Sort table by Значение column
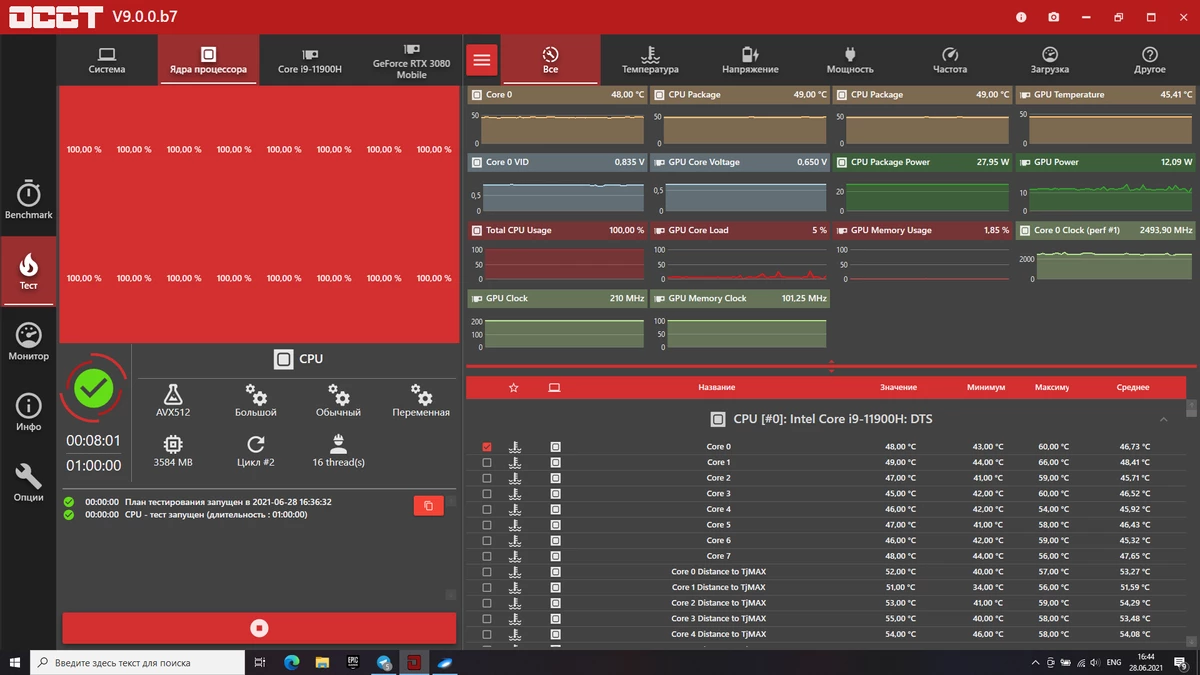 [898, 387]
